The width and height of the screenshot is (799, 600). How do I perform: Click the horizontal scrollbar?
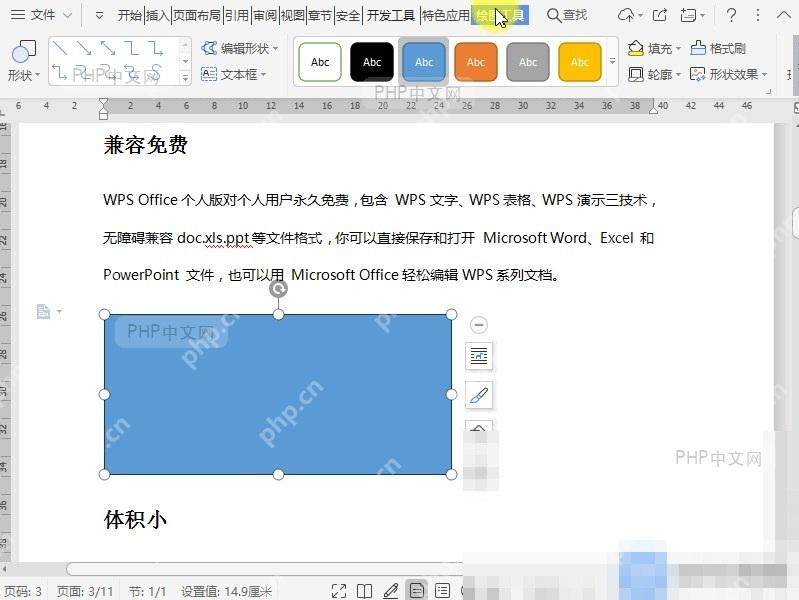tap(265, 569)
